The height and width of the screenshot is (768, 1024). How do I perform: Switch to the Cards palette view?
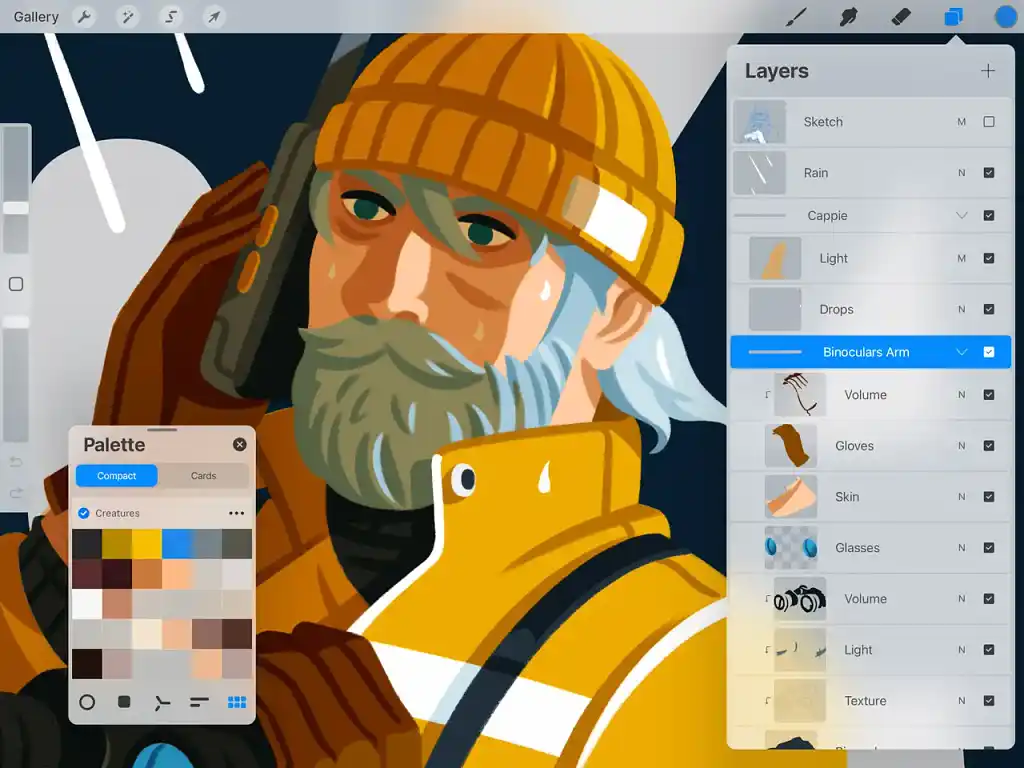click(204, 475)
